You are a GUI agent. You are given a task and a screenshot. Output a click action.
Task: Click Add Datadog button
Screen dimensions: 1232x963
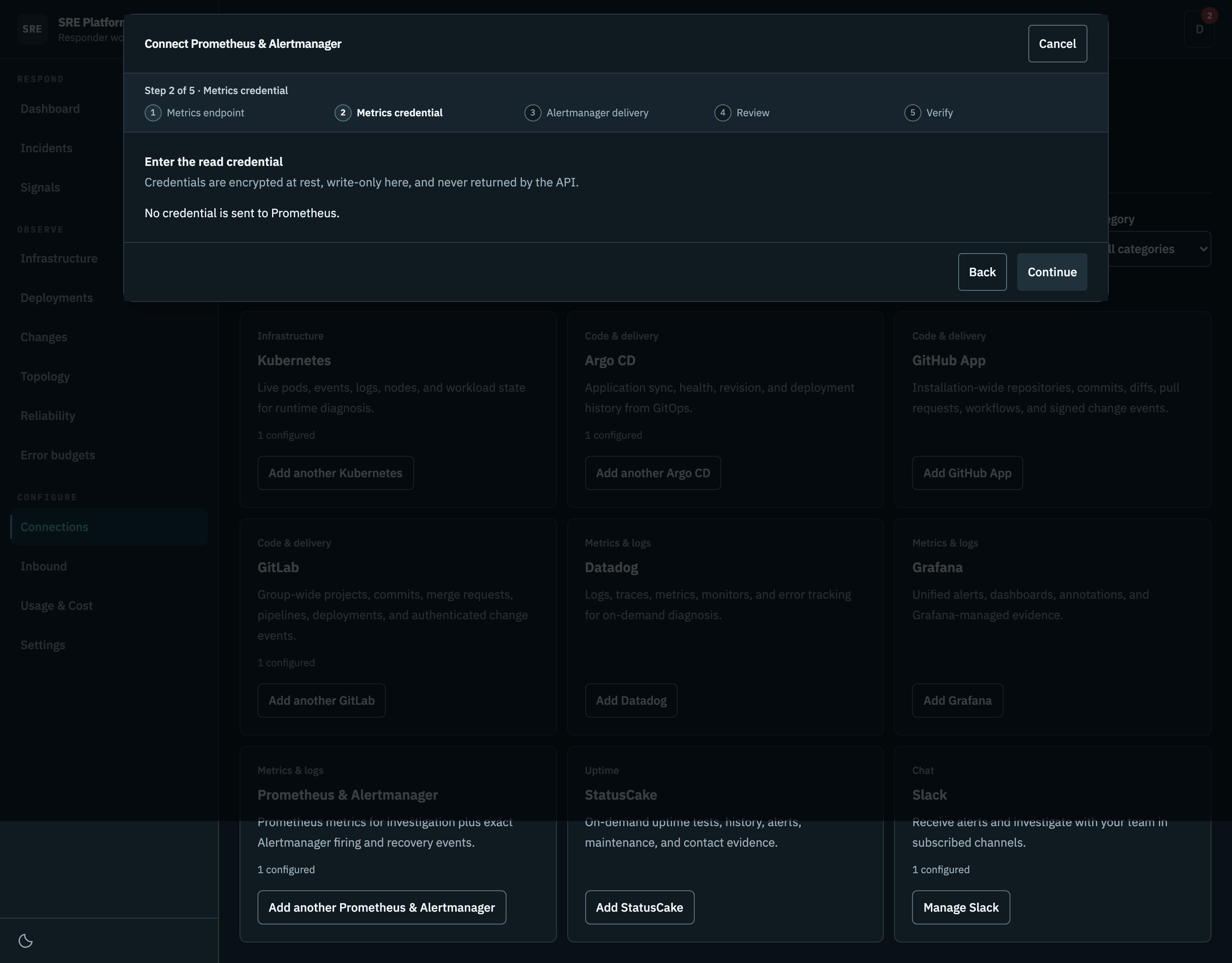tap(631, 700)
